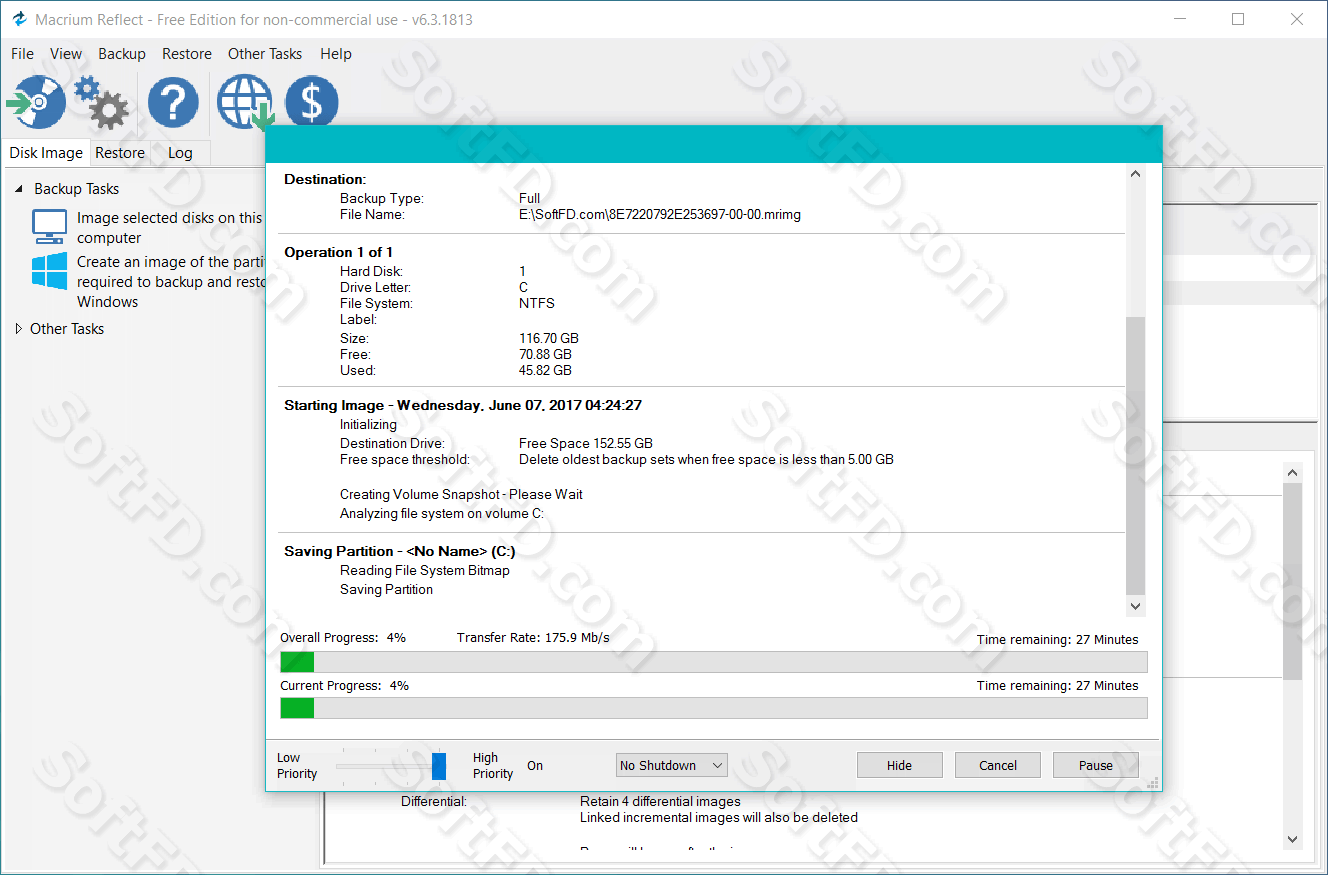The height and width of the screenshot is (875, 1328).
Task: Click 'Delete oldest backup sets' threshold text
Action: 706,460
